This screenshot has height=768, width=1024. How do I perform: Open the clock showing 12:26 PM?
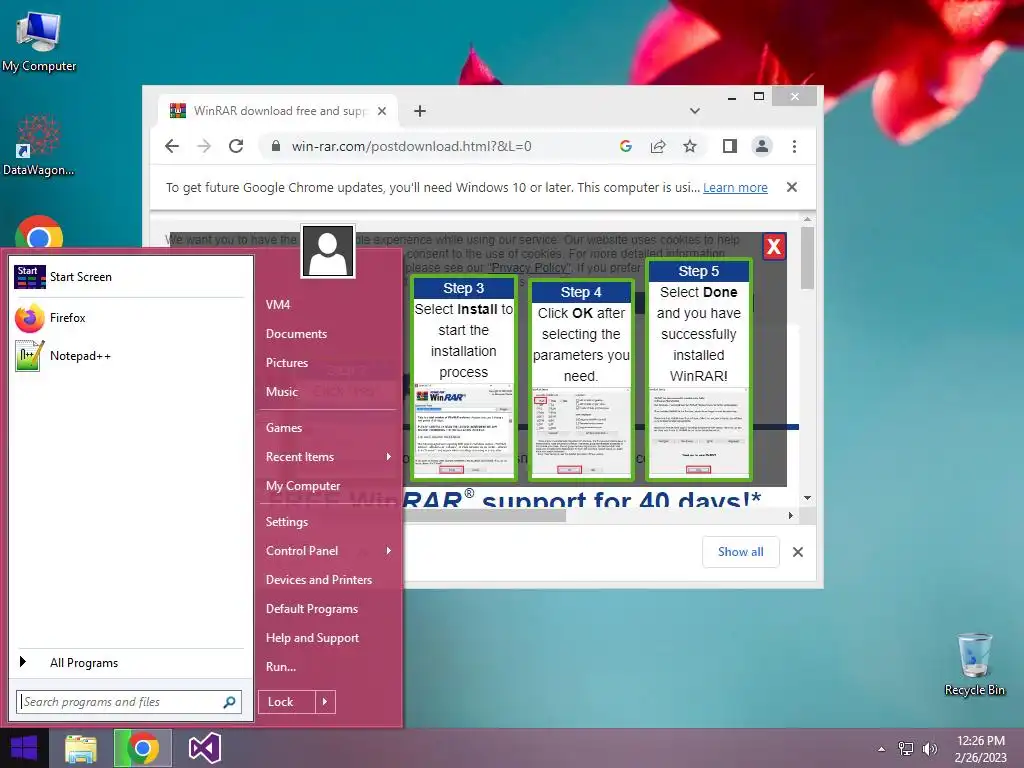click(981, 748)
